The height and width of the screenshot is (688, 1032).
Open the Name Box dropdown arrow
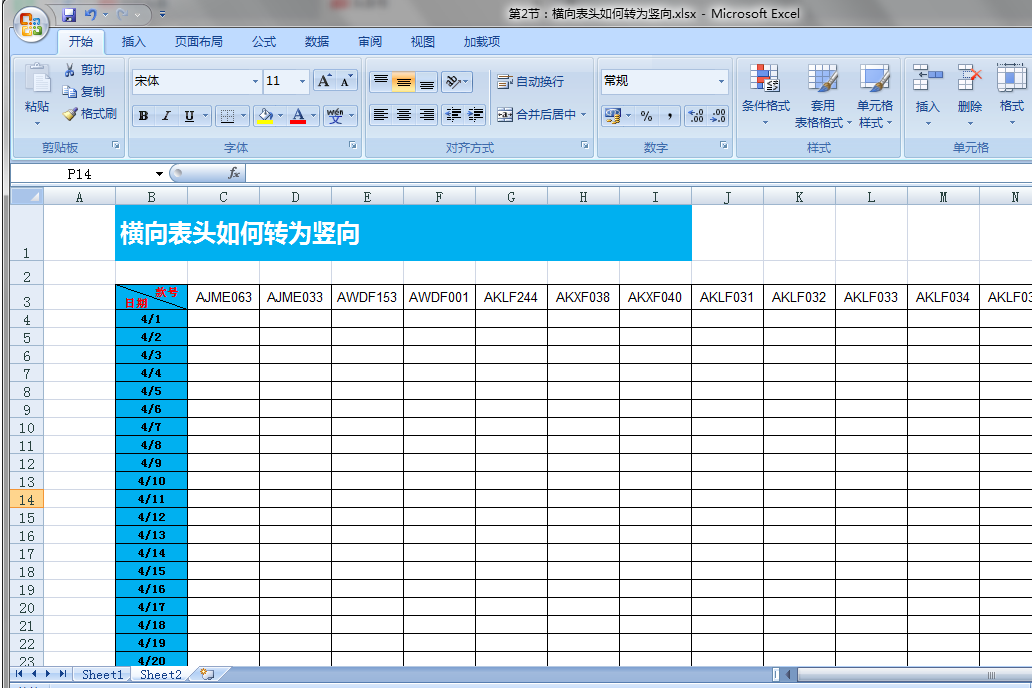(x=159, y=174)
